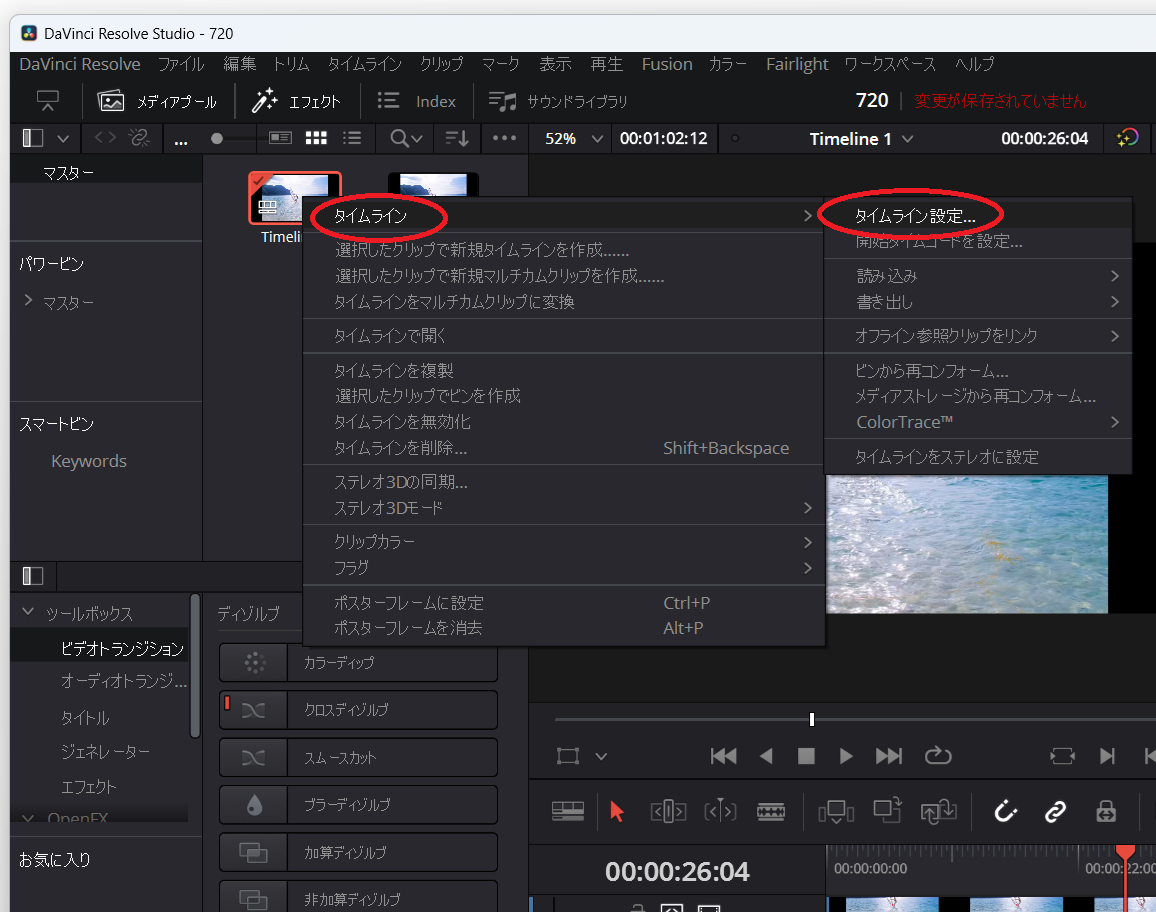
Task: Open the Sound Library (サウンドライブラリ)
Action: tap(557, 101)
